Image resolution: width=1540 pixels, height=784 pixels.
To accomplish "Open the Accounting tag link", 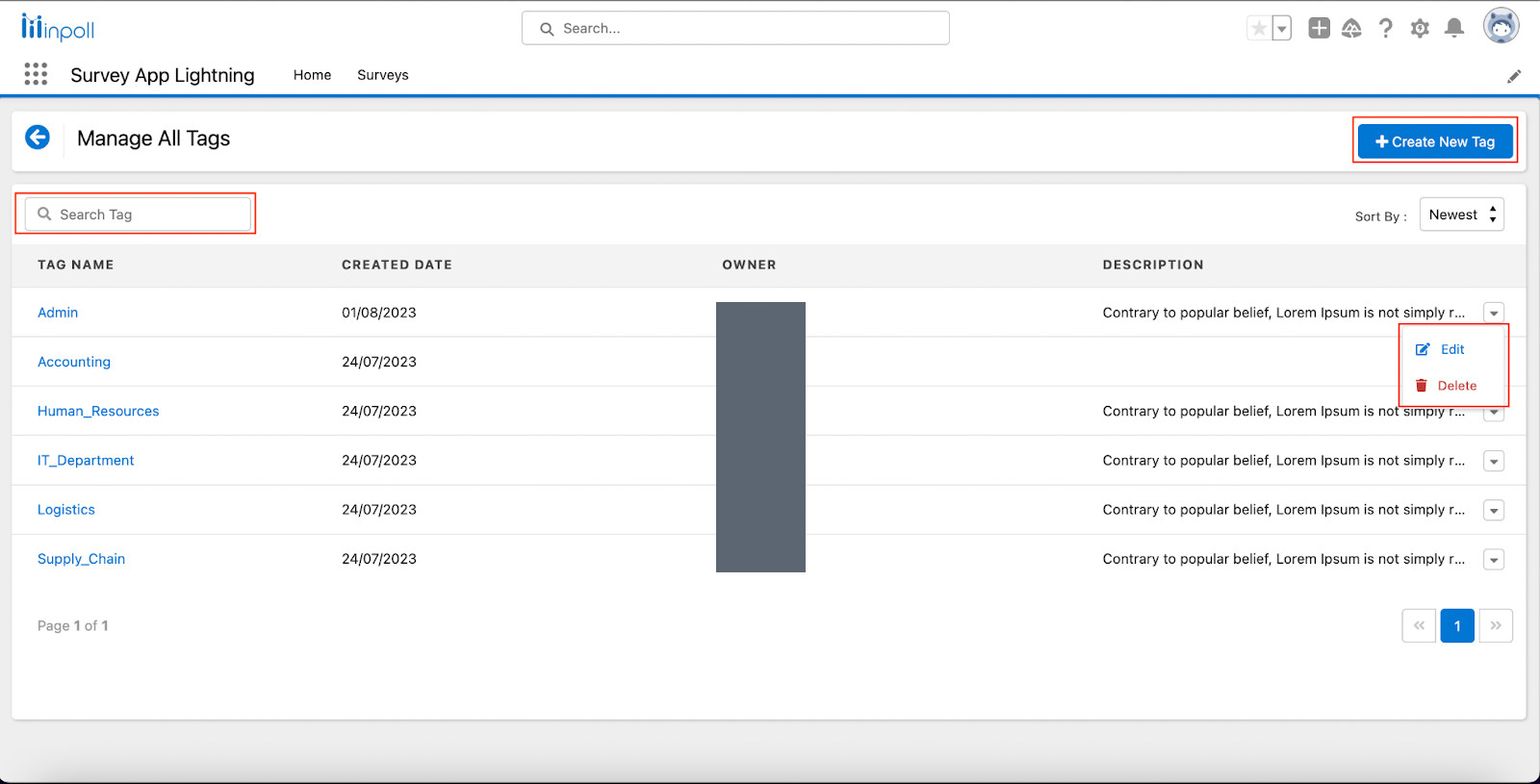I will (x=74, y=362).
